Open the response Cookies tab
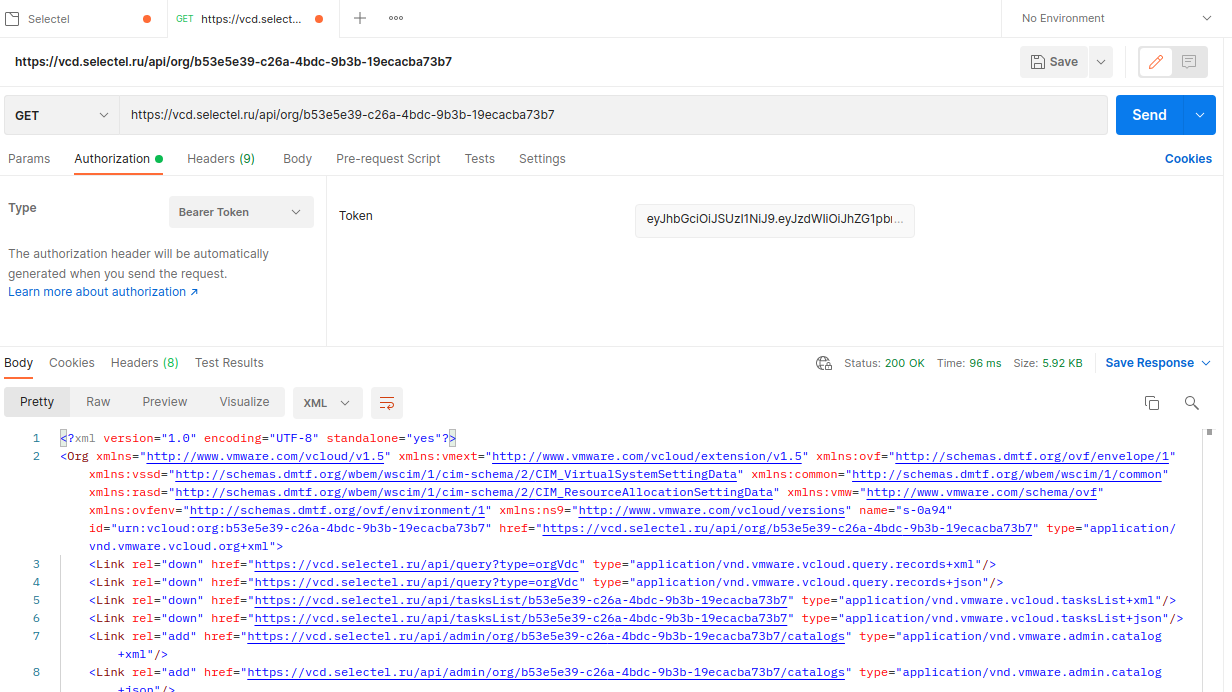Image resolution: width=1232 pixels, height=692 pixels. [72, 363]
